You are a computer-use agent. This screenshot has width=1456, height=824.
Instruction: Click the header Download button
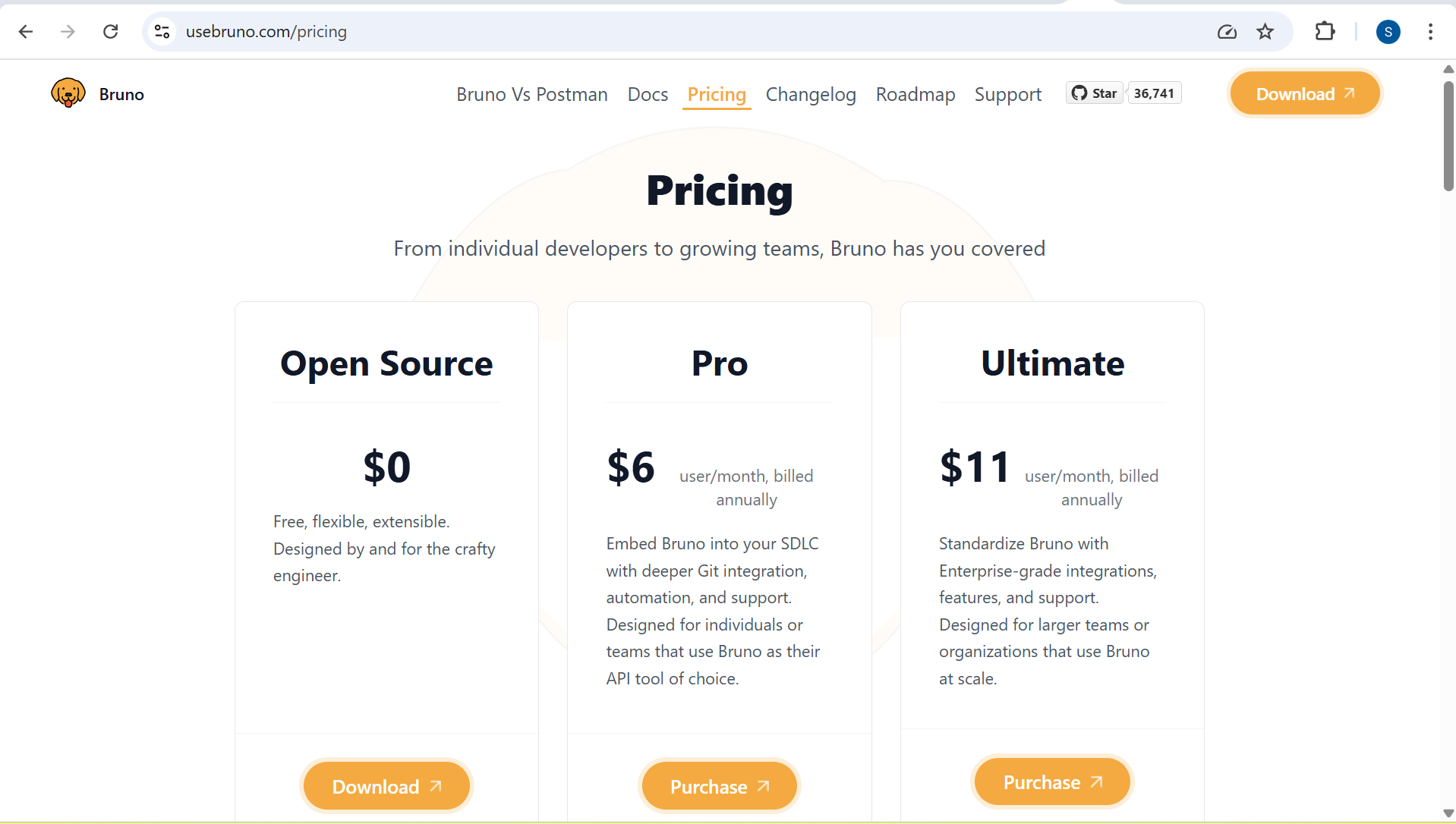[x=1304, y=94]
